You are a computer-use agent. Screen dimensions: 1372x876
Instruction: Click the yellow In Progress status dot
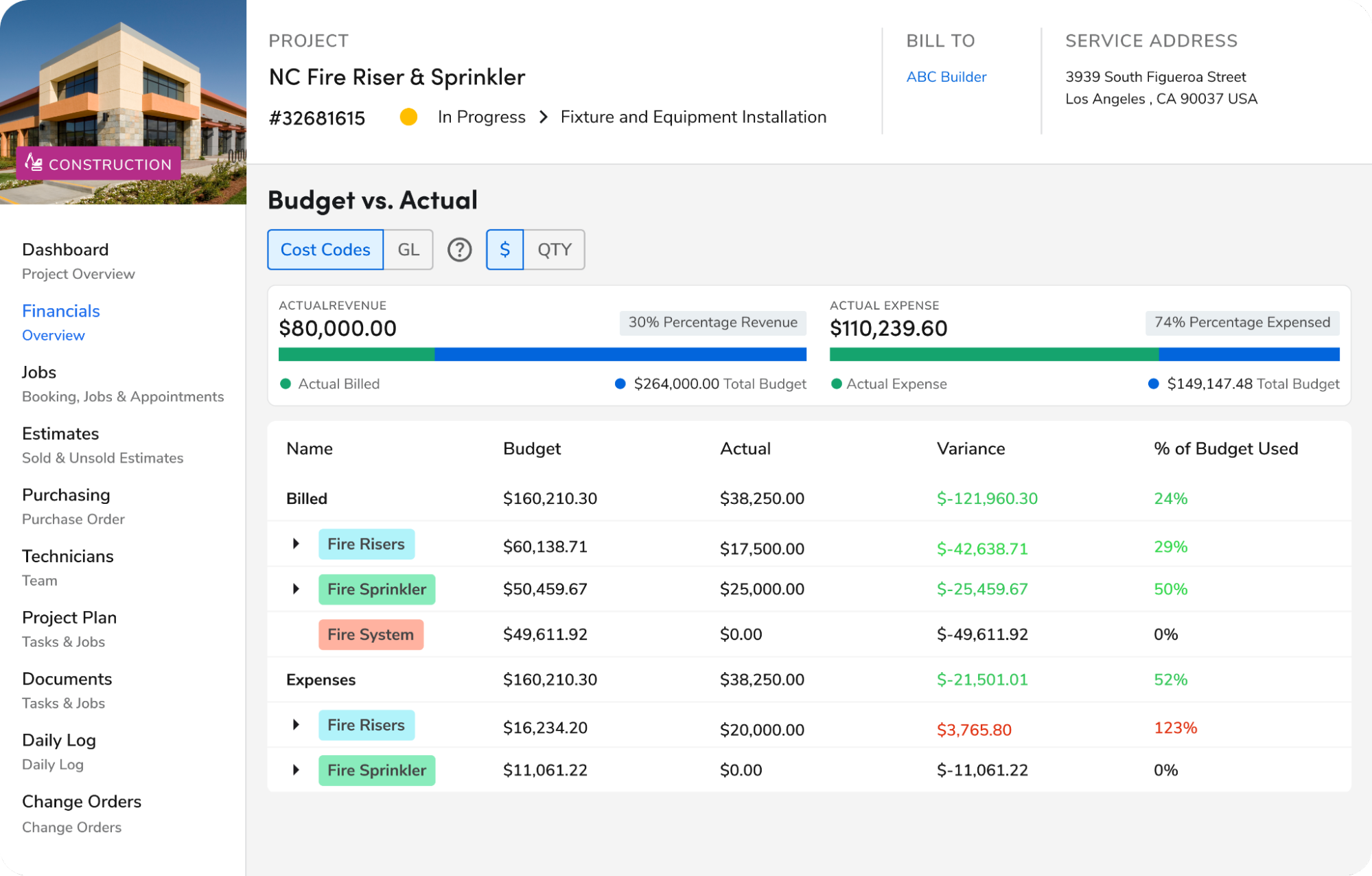[408, 117]
